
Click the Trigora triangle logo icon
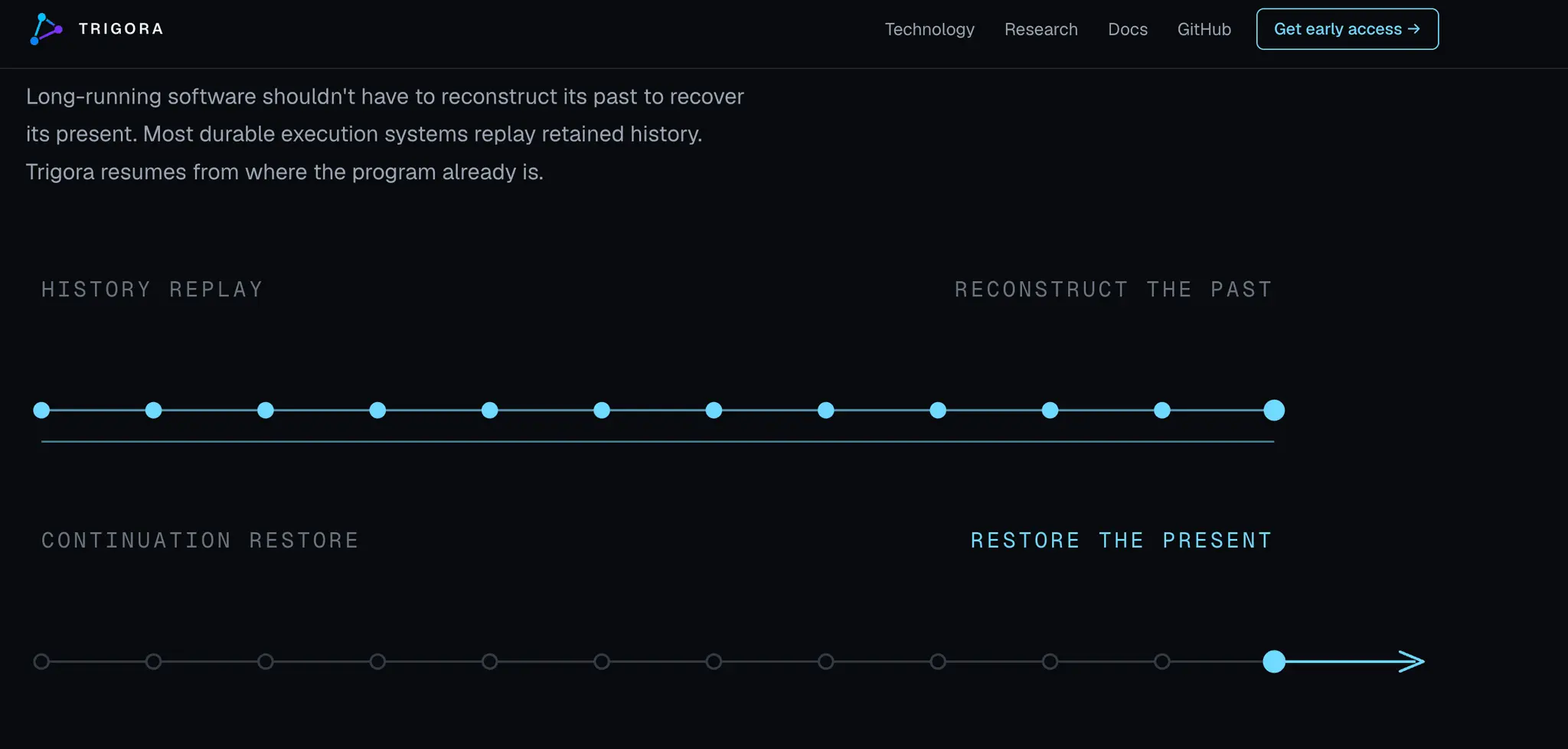(46, 29)
